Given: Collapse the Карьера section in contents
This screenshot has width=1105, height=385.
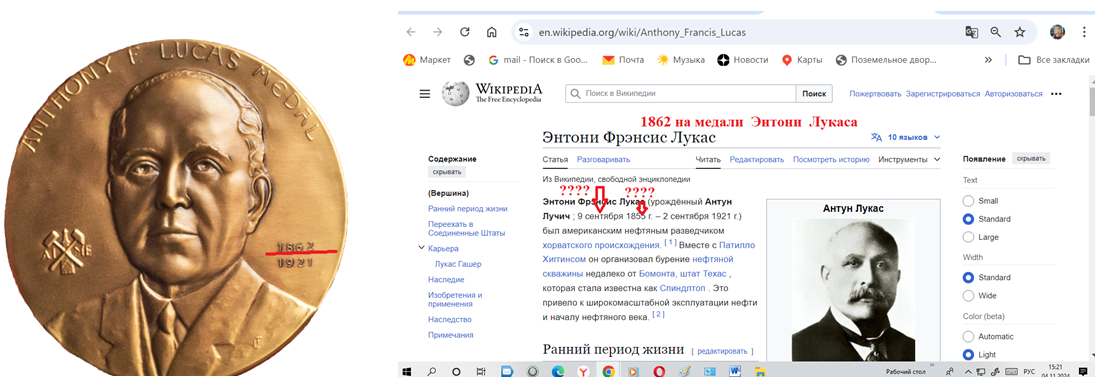Looking at the screenshot, I should [421, 248].
